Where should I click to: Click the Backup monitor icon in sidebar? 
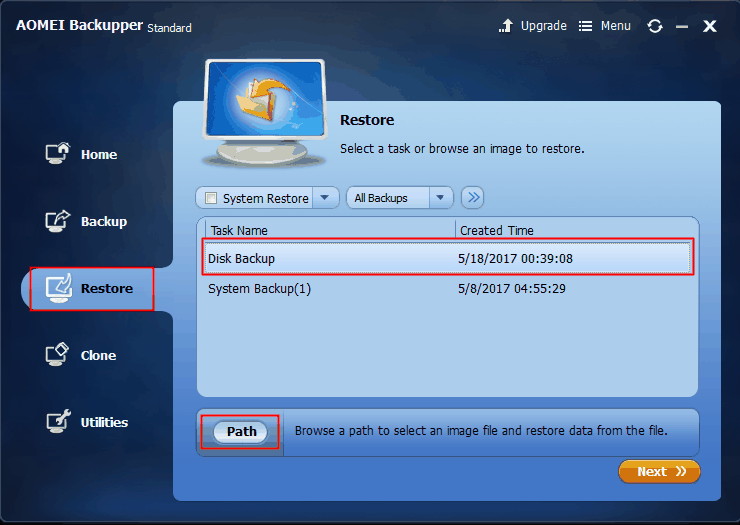(x=58, y=220)
